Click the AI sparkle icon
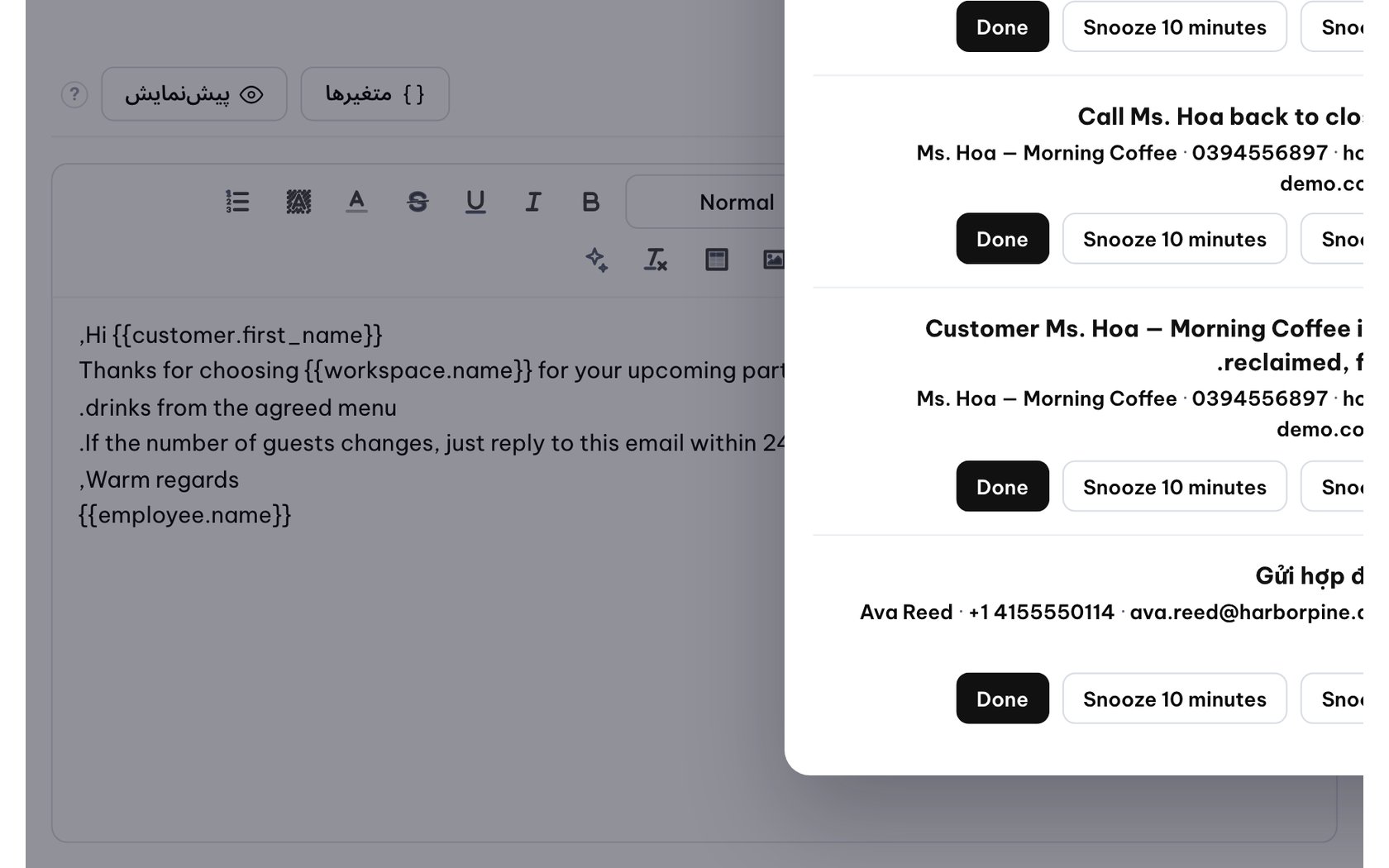This screenshot has width=1389, height=868. click(597, 260)
